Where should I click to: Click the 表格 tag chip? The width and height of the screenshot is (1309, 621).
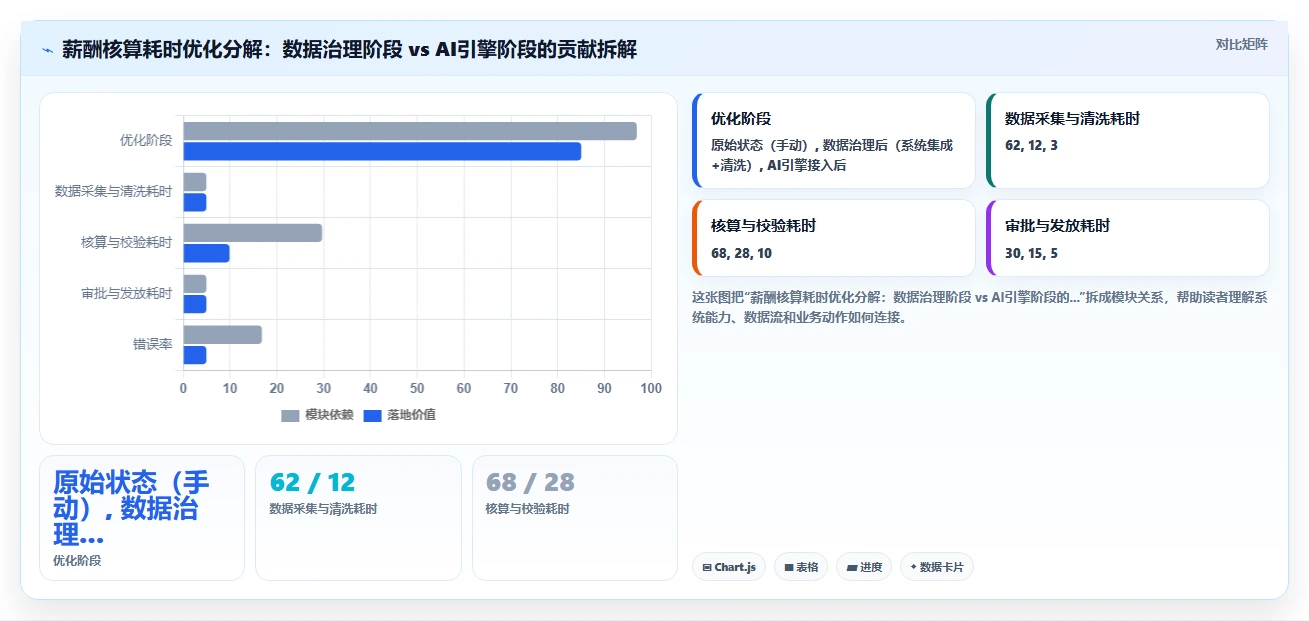tap(801, 567)
